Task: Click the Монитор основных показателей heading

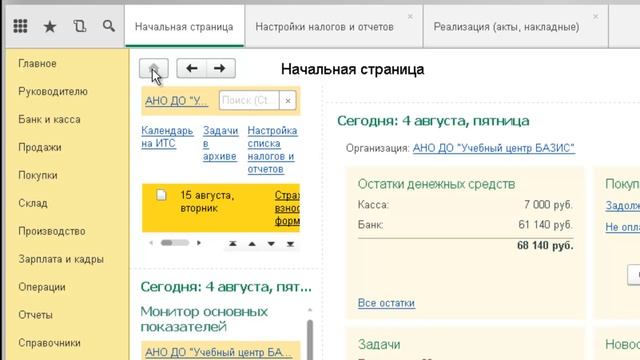Action: tap(204, 319)
